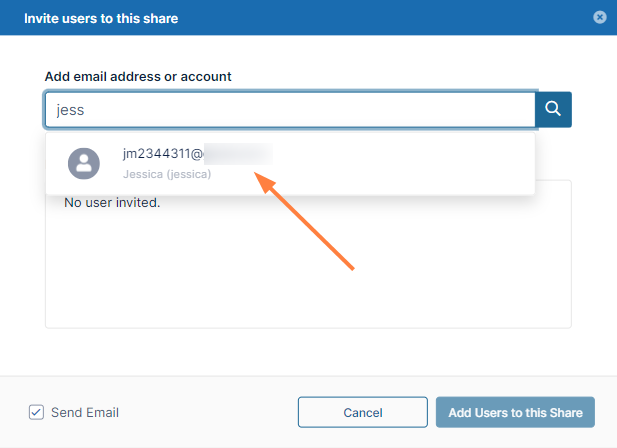Click Add Users to this Share
The image size is (617, 448).
tap(515, 412)
